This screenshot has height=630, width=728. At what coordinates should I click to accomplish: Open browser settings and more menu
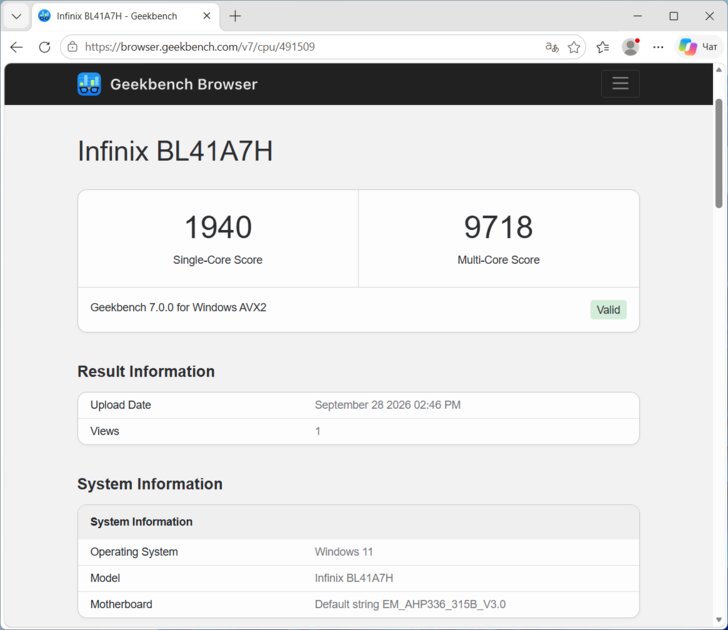pos(658,47)
